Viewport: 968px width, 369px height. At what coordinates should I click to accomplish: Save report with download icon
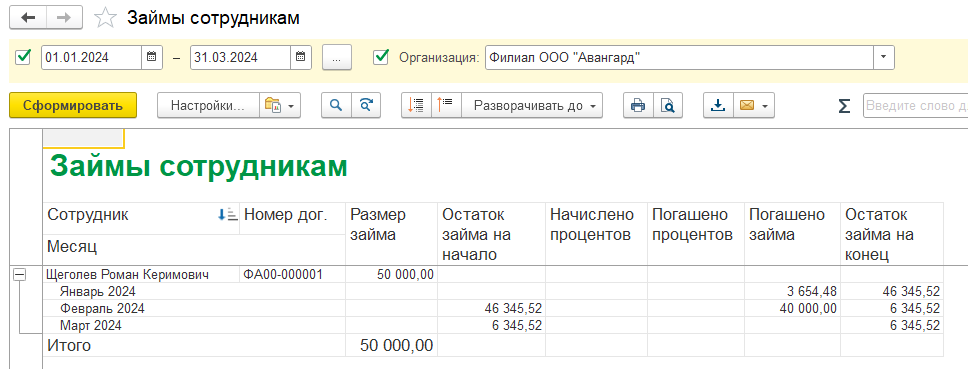pyautogui.click(x=718, y=106)
